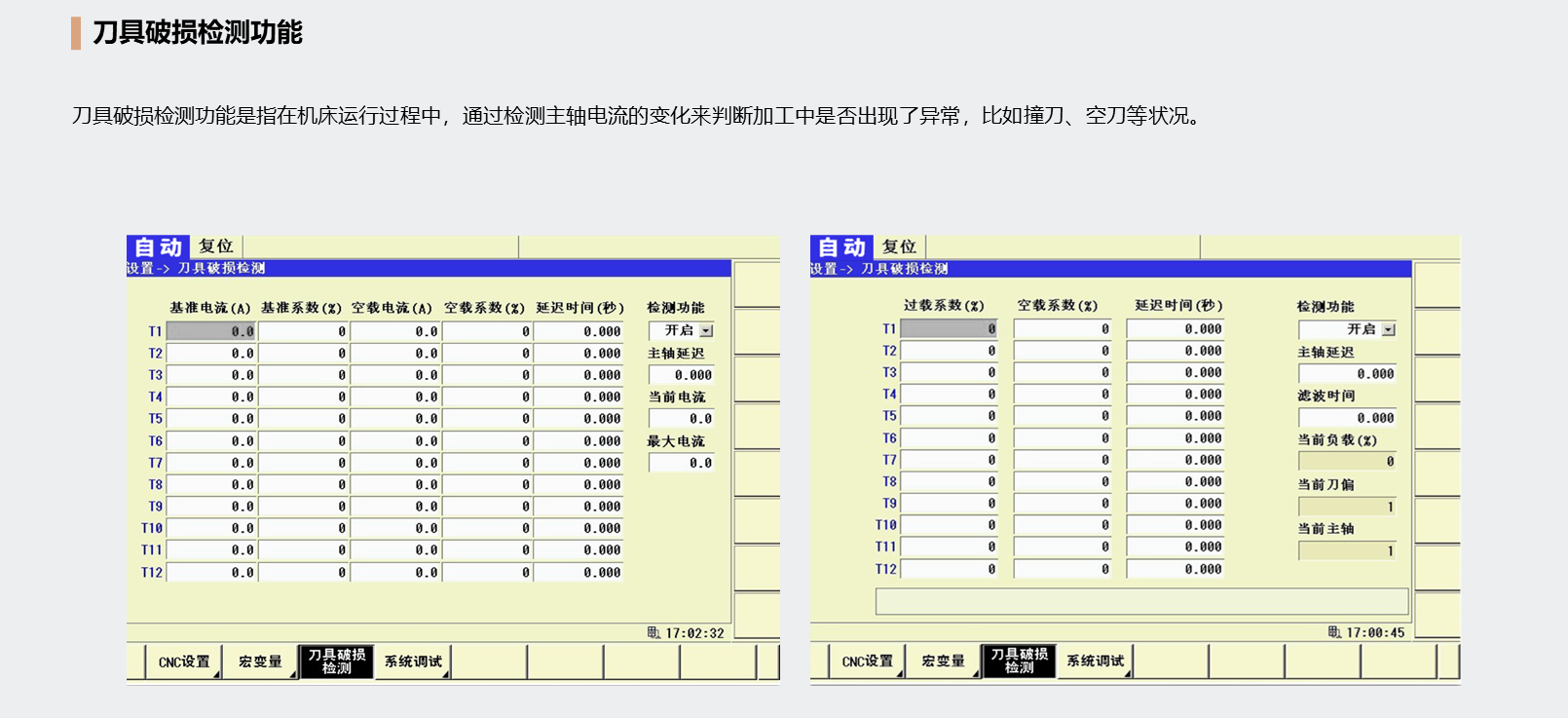Select the T1 基准电流(A) input field
Viewport: 1568px width, 718px height.
coord(211,331)
